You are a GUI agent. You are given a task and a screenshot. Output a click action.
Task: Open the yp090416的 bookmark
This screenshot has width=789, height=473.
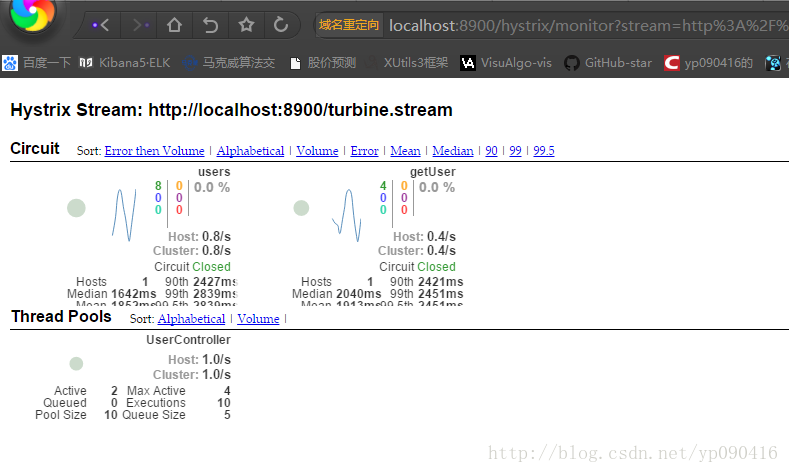pos(708,63)
